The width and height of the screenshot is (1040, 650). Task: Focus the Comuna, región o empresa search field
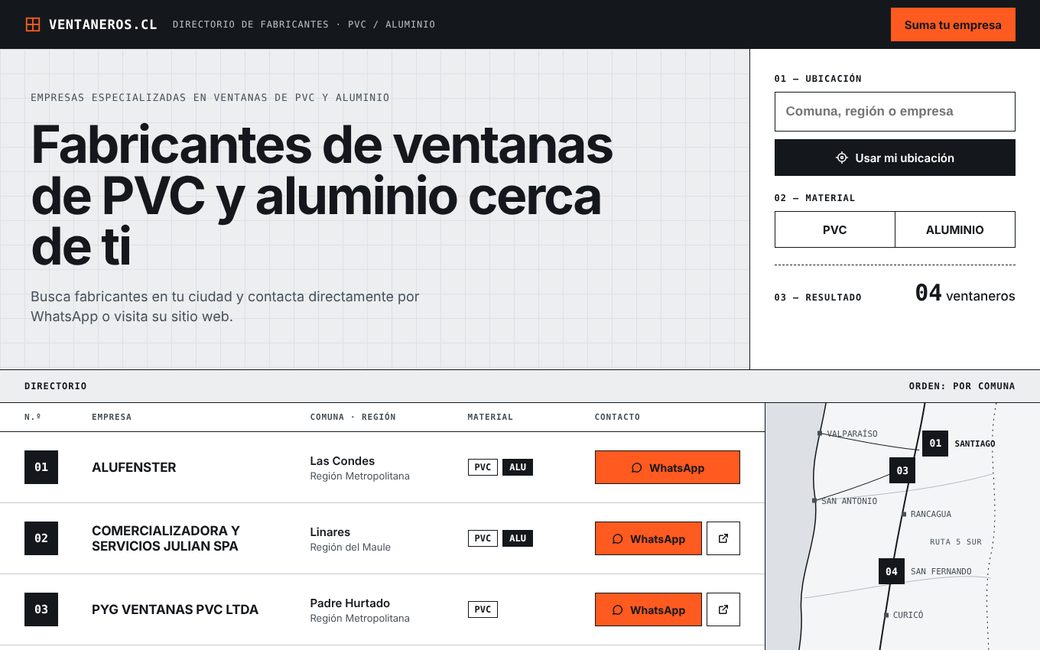coord(895,111)
